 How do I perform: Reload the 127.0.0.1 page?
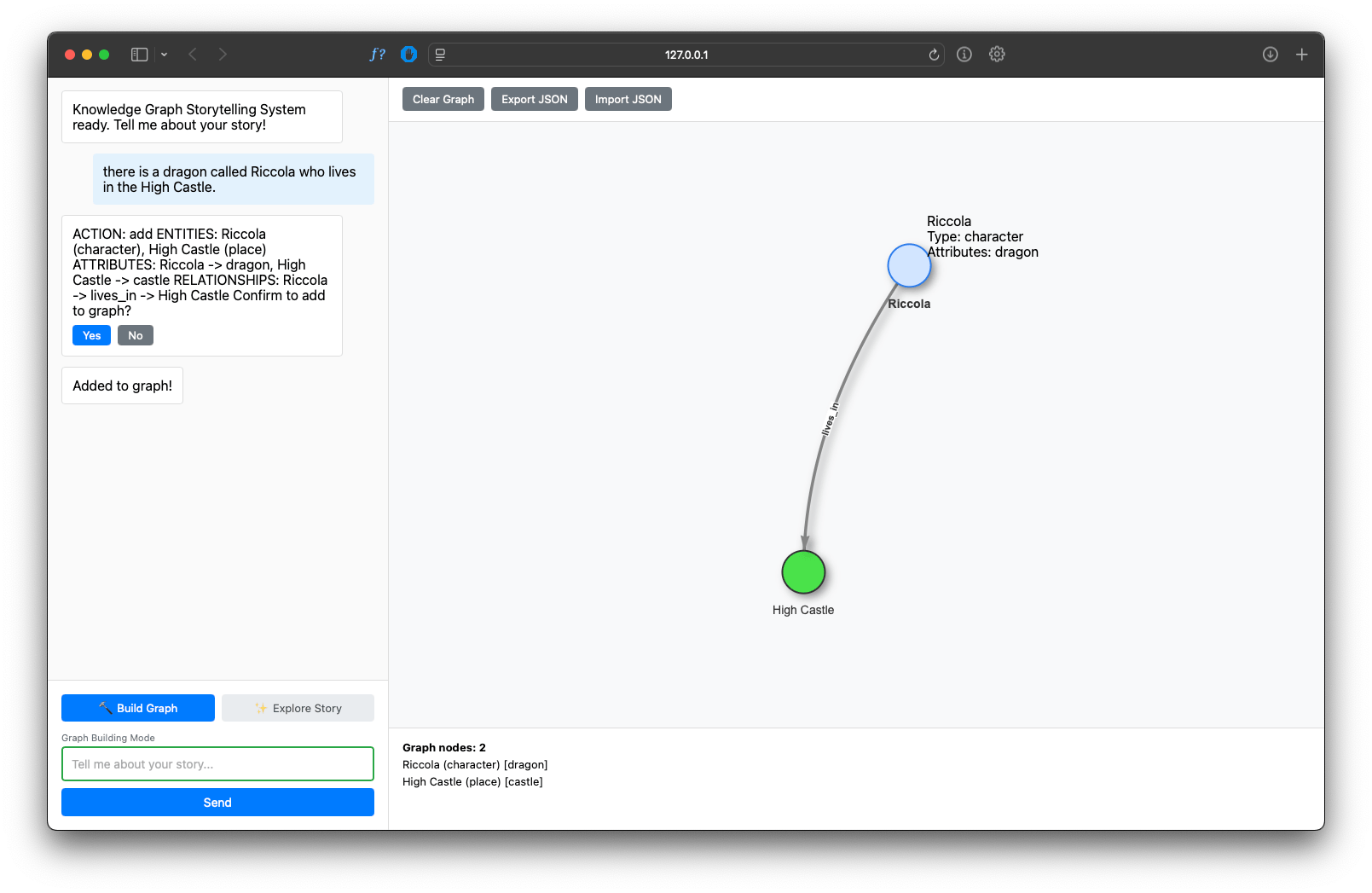pyautogui.click(x=934, y=55)
